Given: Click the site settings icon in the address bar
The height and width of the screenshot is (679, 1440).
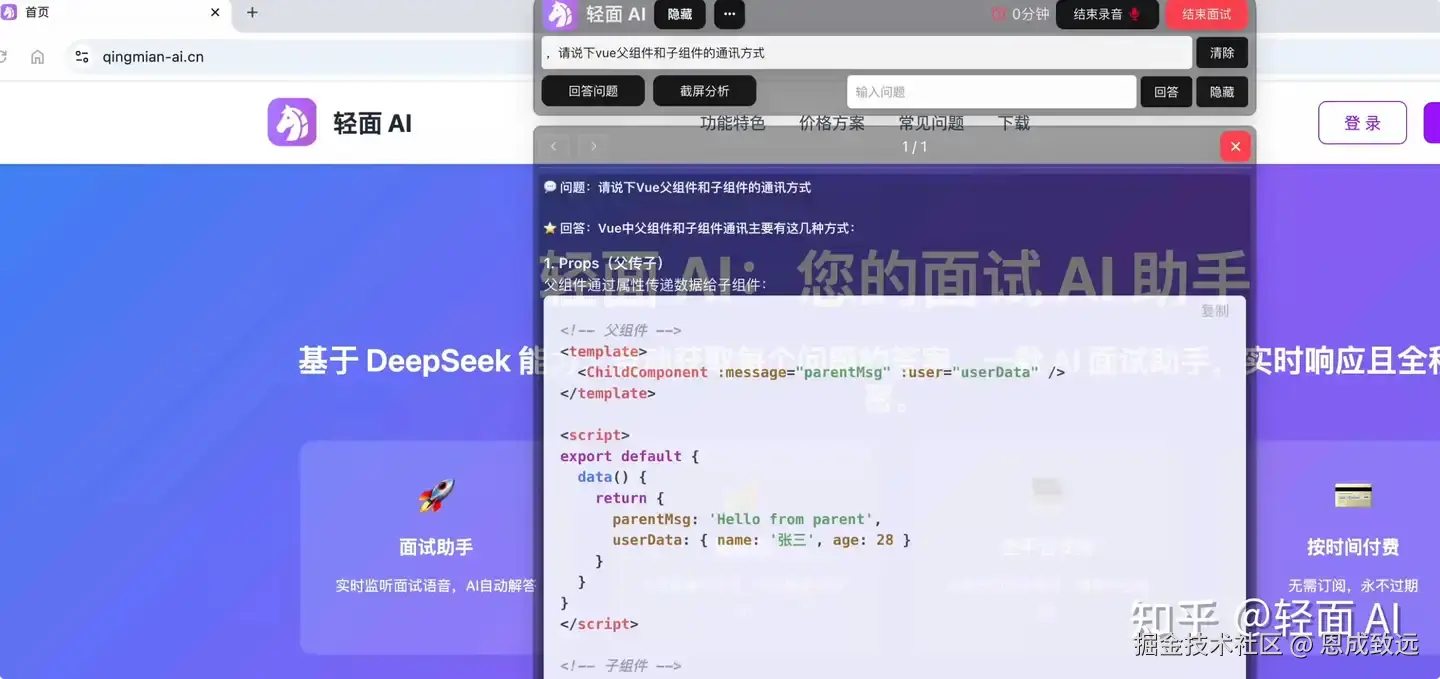Looking at the screenshot, I should point(82,57).
